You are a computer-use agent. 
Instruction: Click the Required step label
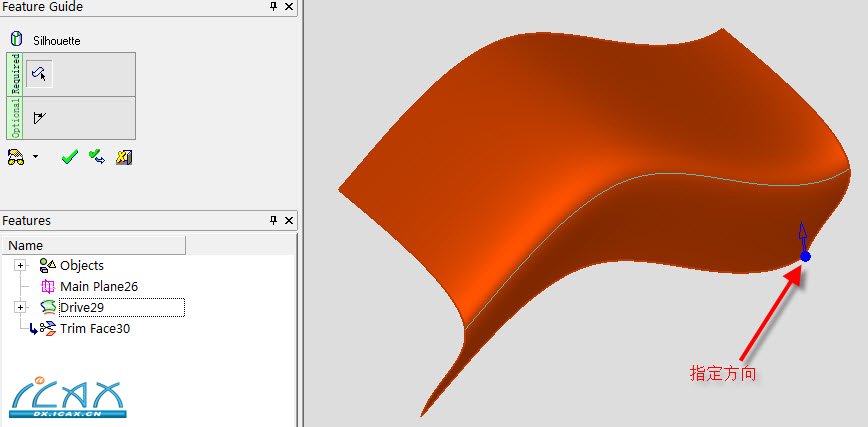16,74
